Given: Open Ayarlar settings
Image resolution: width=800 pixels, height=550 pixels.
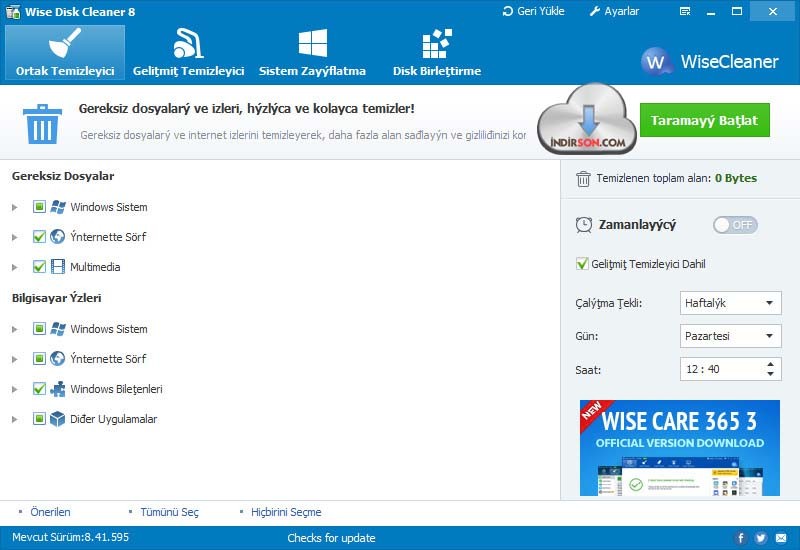Looking at the screenshot, I should (614, 11).
